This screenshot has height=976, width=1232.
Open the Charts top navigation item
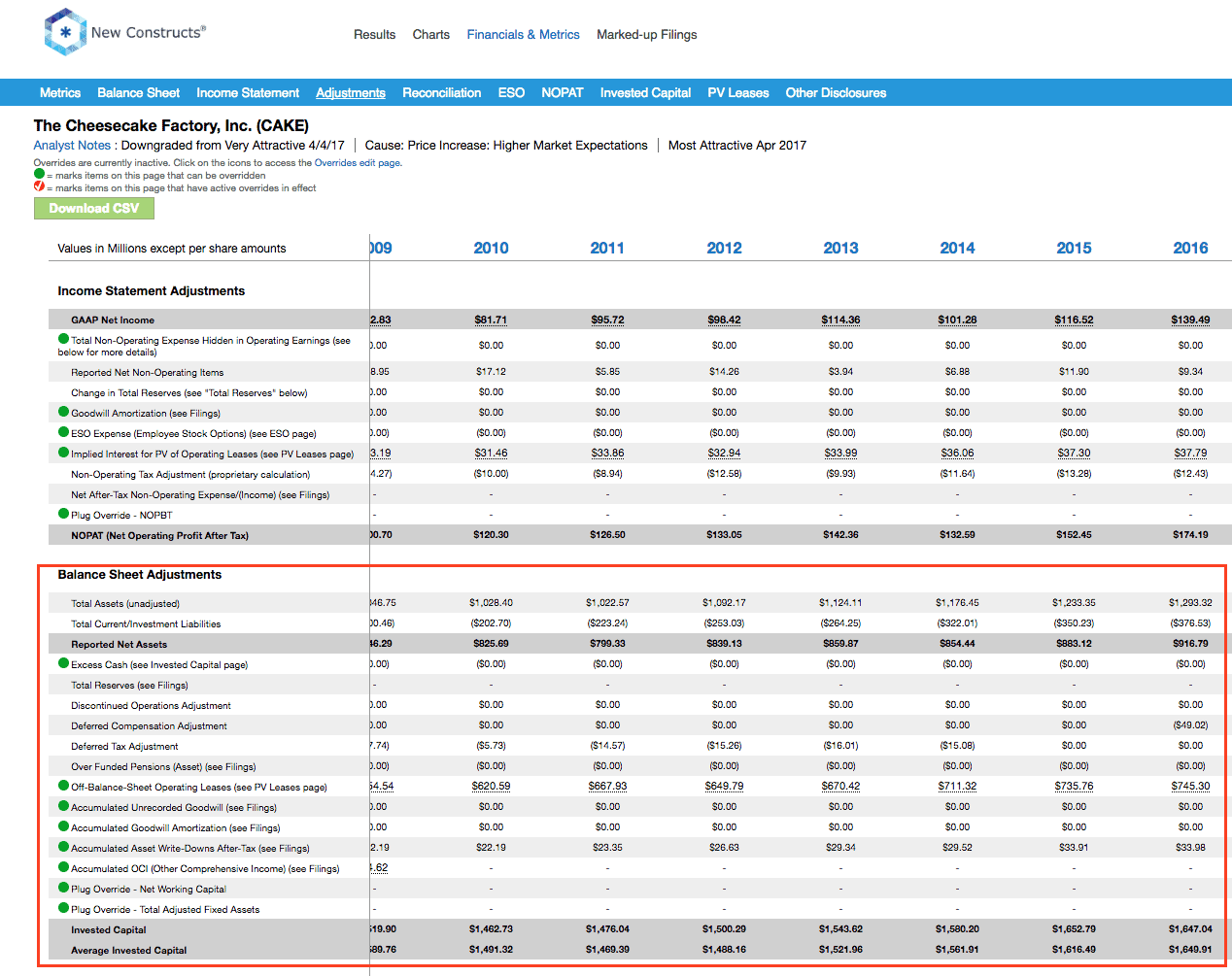[430, 34]
